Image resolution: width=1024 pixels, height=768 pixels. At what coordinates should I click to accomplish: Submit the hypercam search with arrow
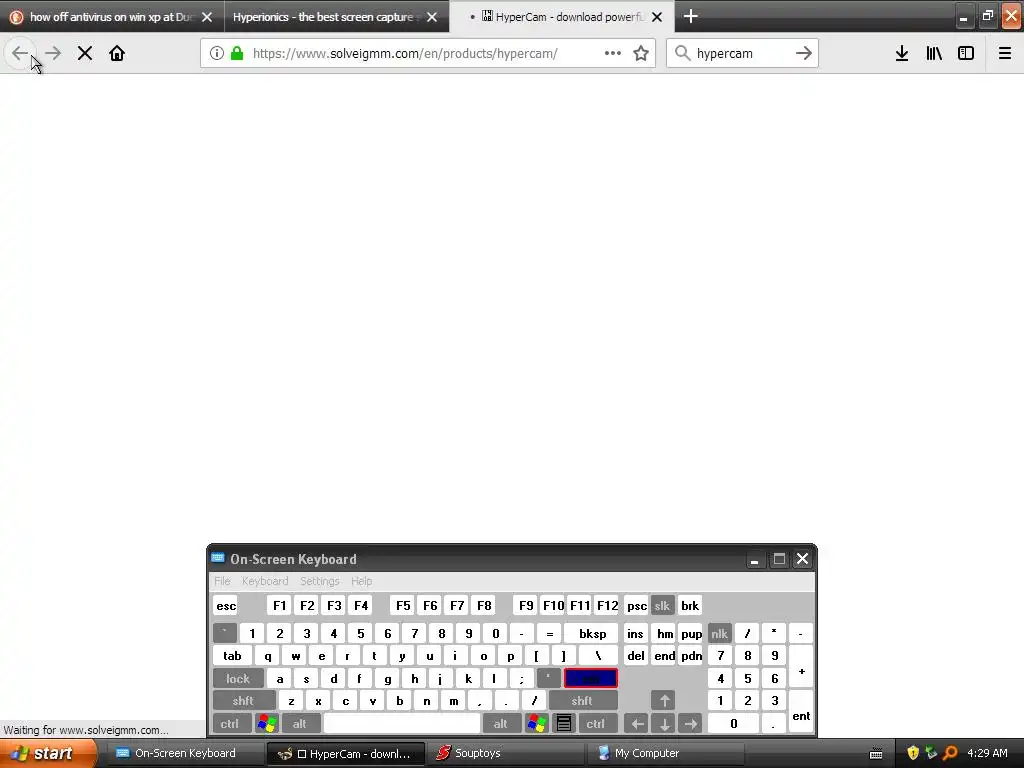point(804,54)
